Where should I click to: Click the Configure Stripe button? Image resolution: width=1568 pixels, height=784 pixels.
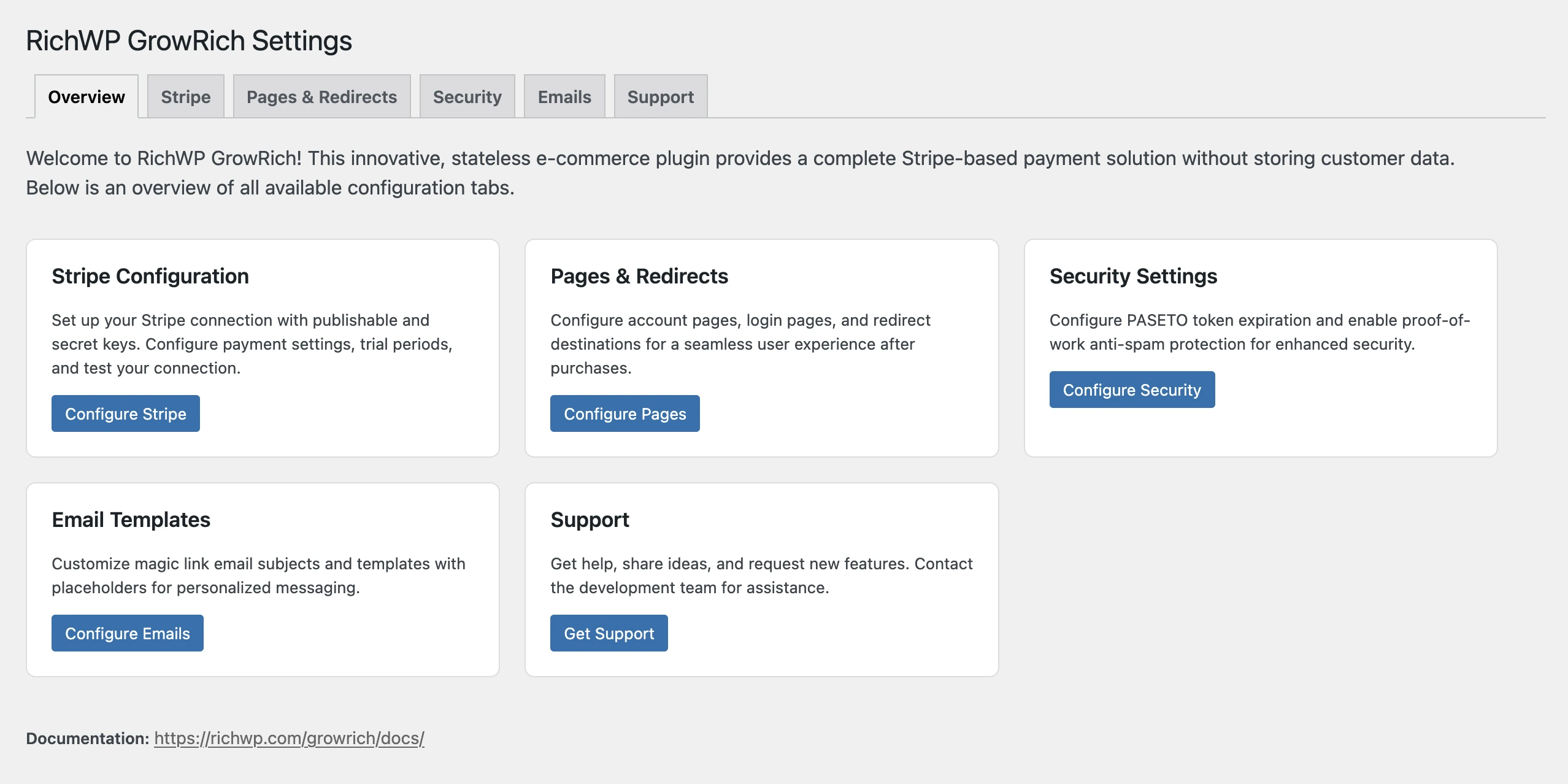pyautogui.click(x=125, y=413)
